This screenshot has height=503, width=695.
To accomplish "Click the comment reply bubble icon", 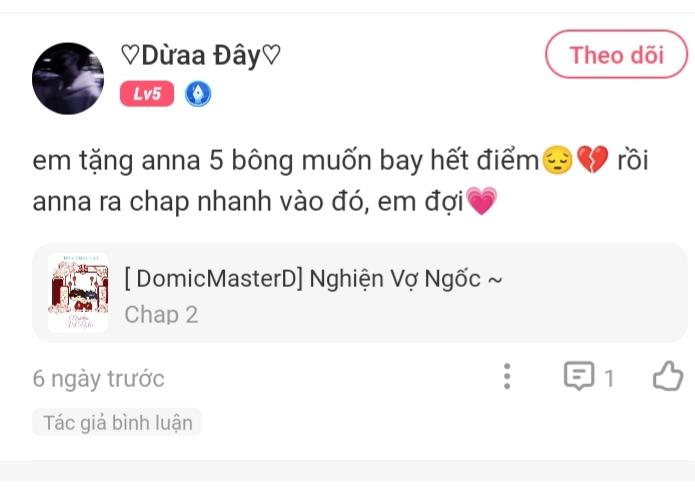I will [579, 377].
